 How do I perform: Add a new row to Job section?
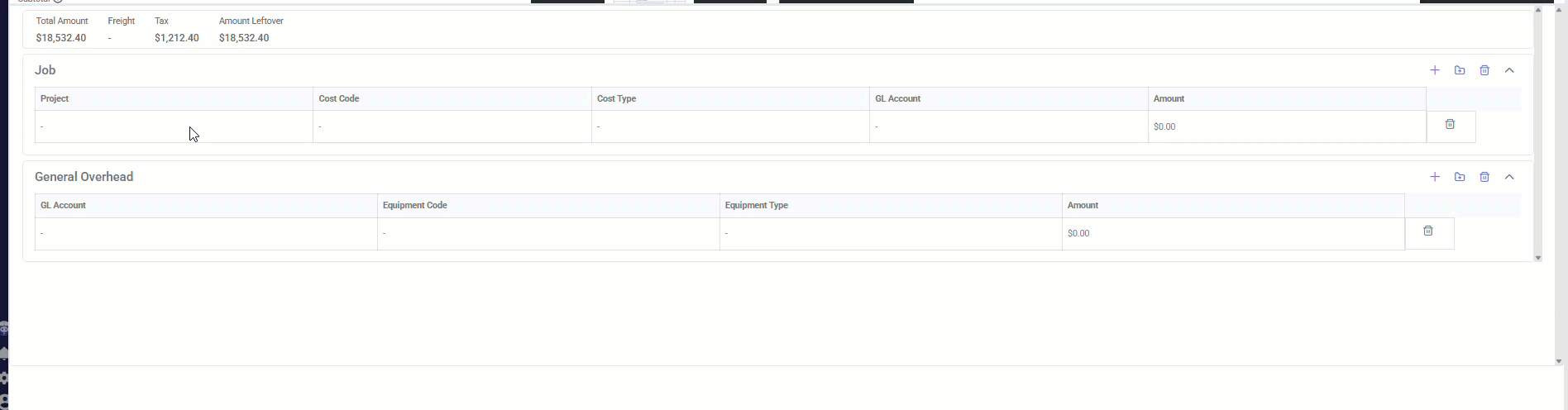pos(1435,70)
